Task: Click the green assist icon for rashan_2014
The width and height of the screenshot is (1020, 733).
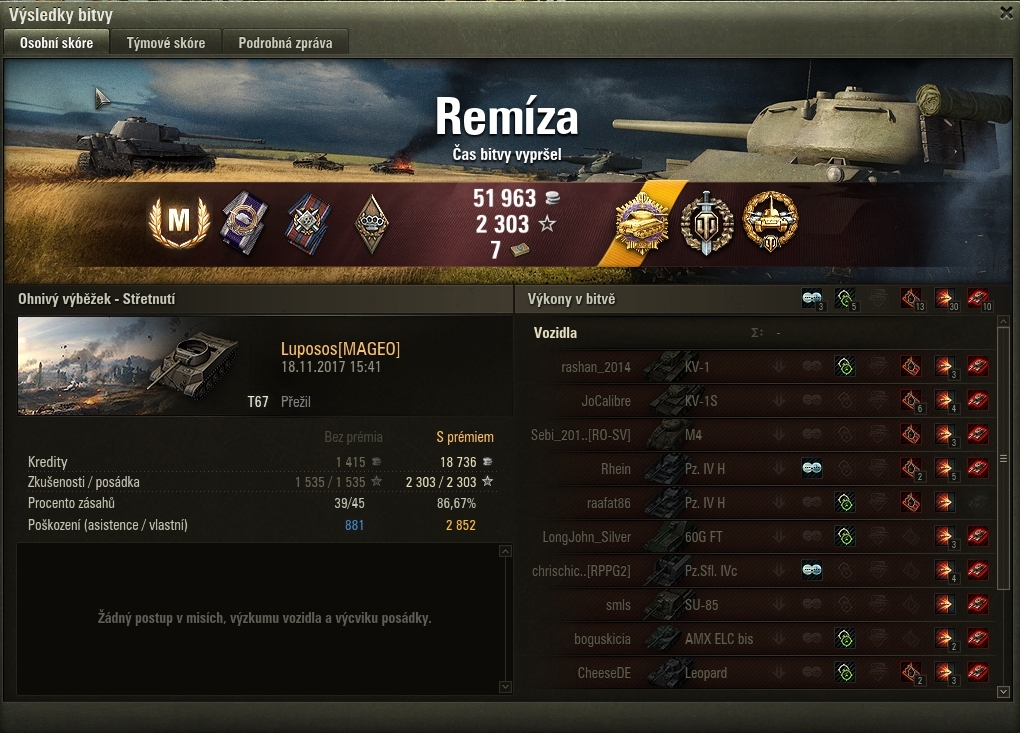Action: click(845, 366)
